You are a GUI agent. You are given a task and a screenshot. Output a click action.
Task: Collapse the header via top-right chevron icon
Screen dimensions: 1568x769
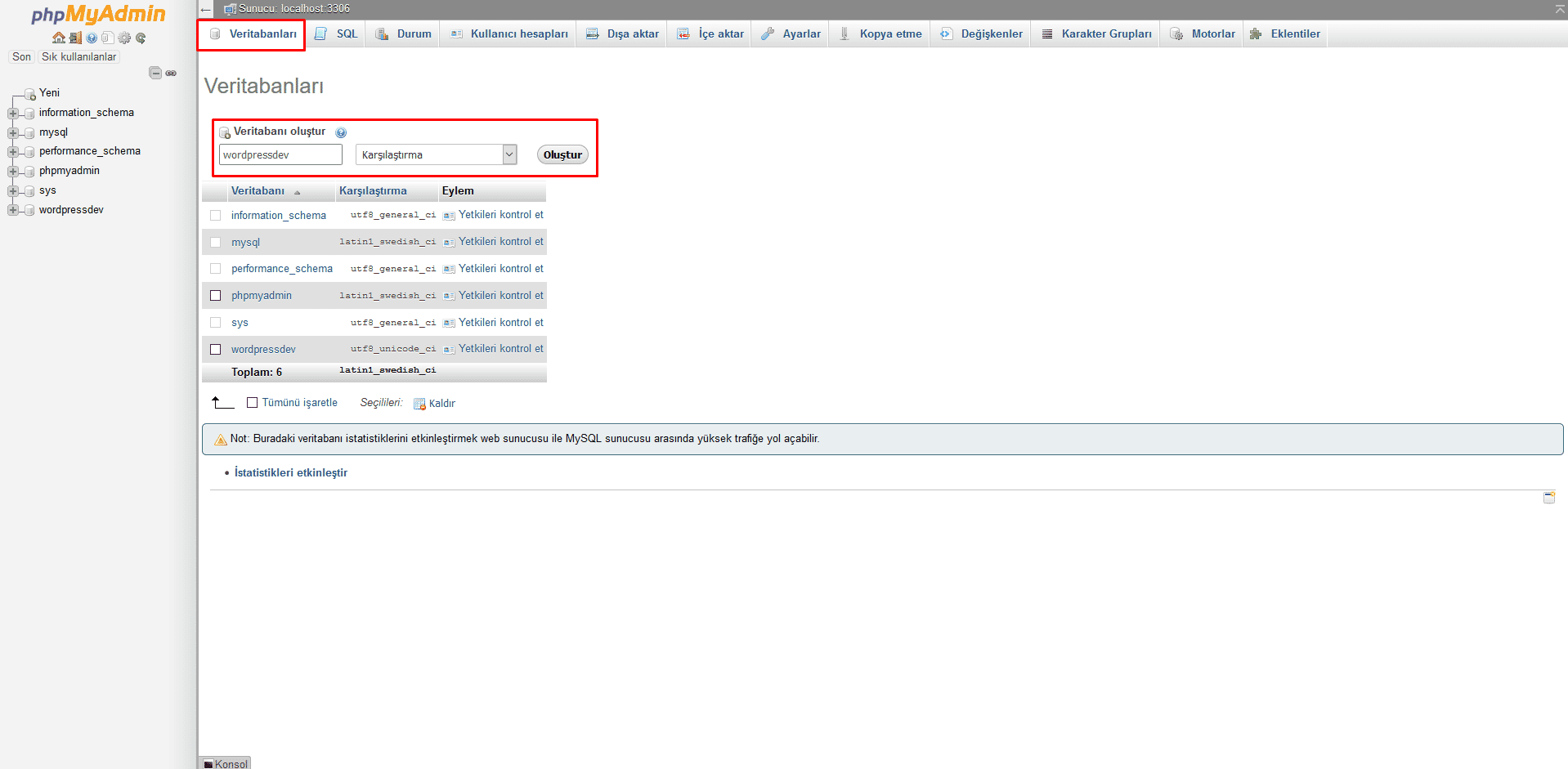[x=1560, y=8]
